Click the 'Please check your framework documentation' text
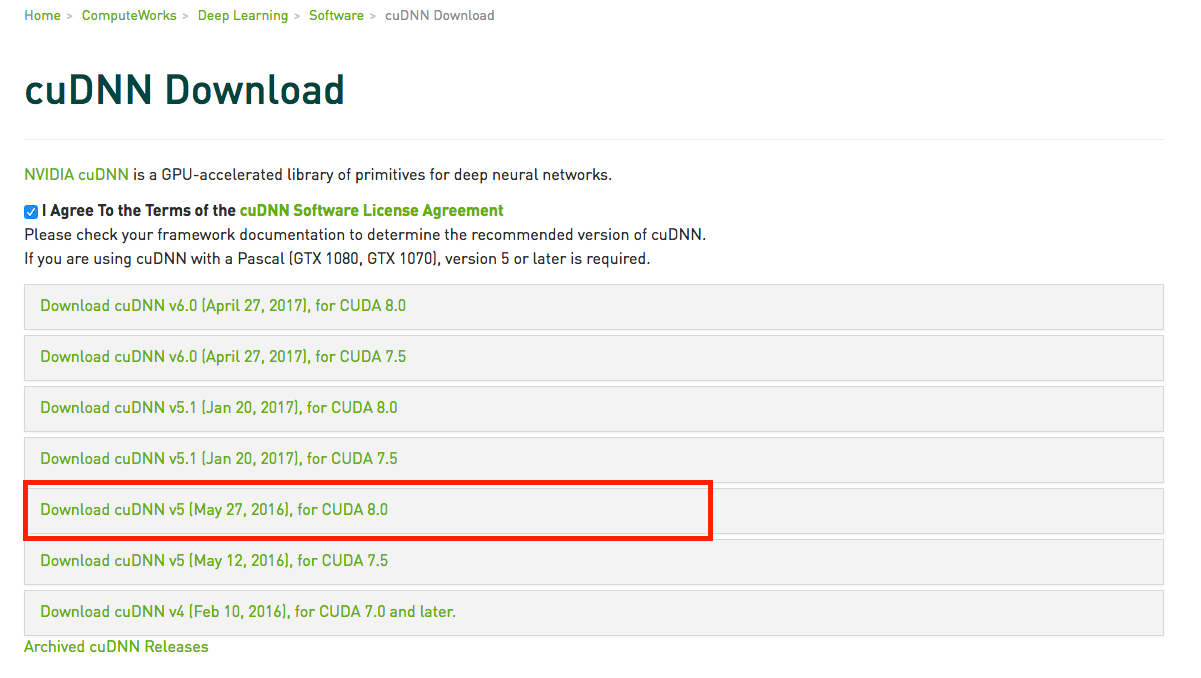 tap(365, 235)
